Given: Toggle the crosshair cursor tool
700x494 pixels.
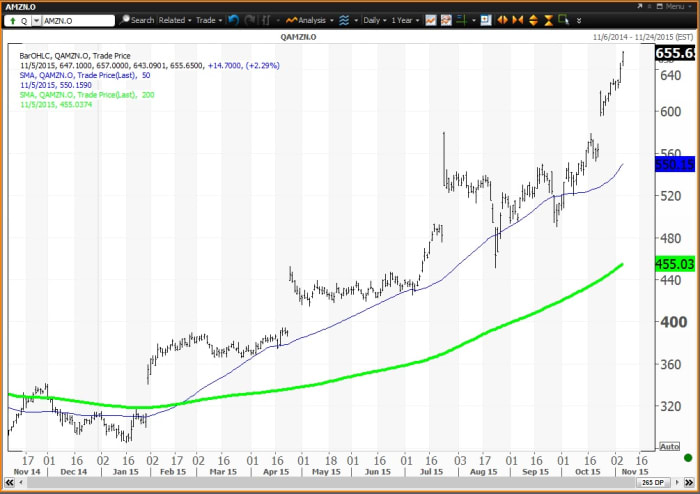Looking at the screenshot, I should [x=461, y=20].
